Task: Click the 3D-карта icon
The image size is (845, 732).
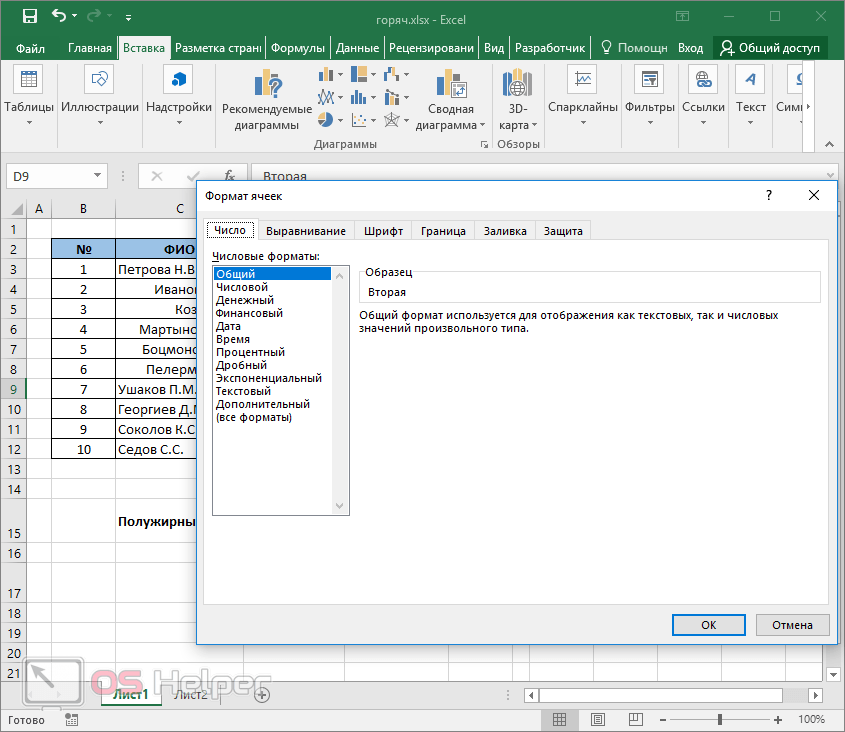Action: click(x=517, y=85)
